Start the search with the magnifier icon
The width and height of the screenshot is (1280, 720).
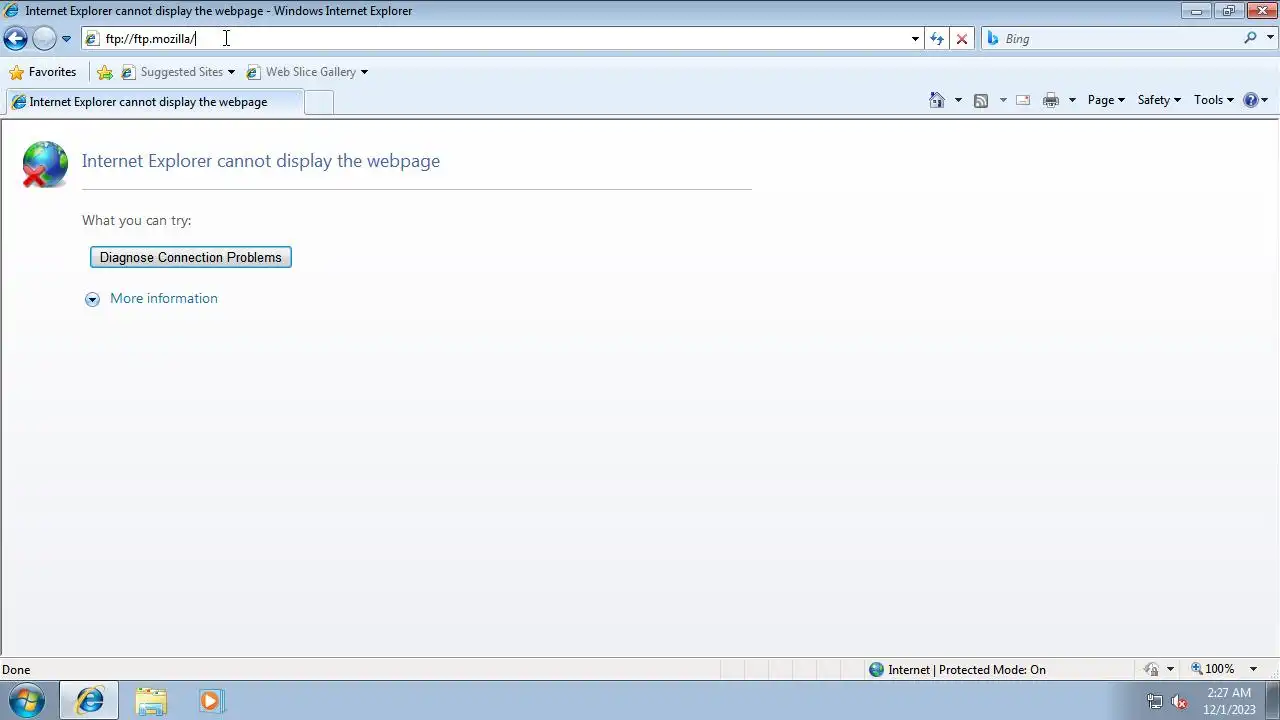pyautogui.click(x=1250, y=38)
